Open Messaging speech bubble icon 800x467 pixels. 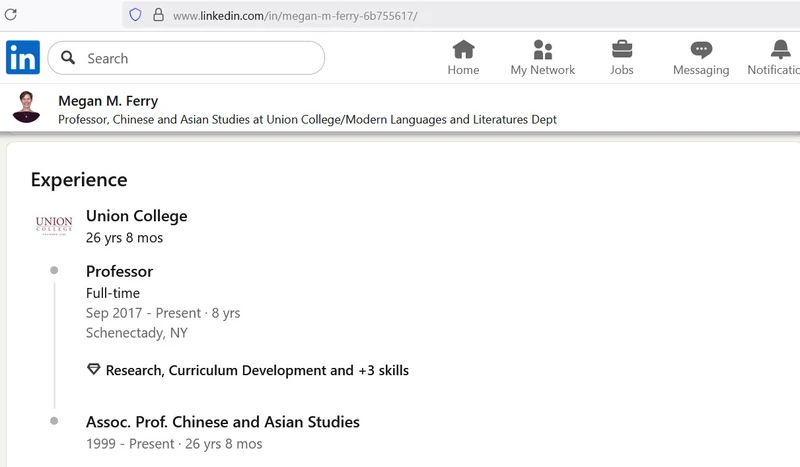pyautogui.click(x=701, y=50)
